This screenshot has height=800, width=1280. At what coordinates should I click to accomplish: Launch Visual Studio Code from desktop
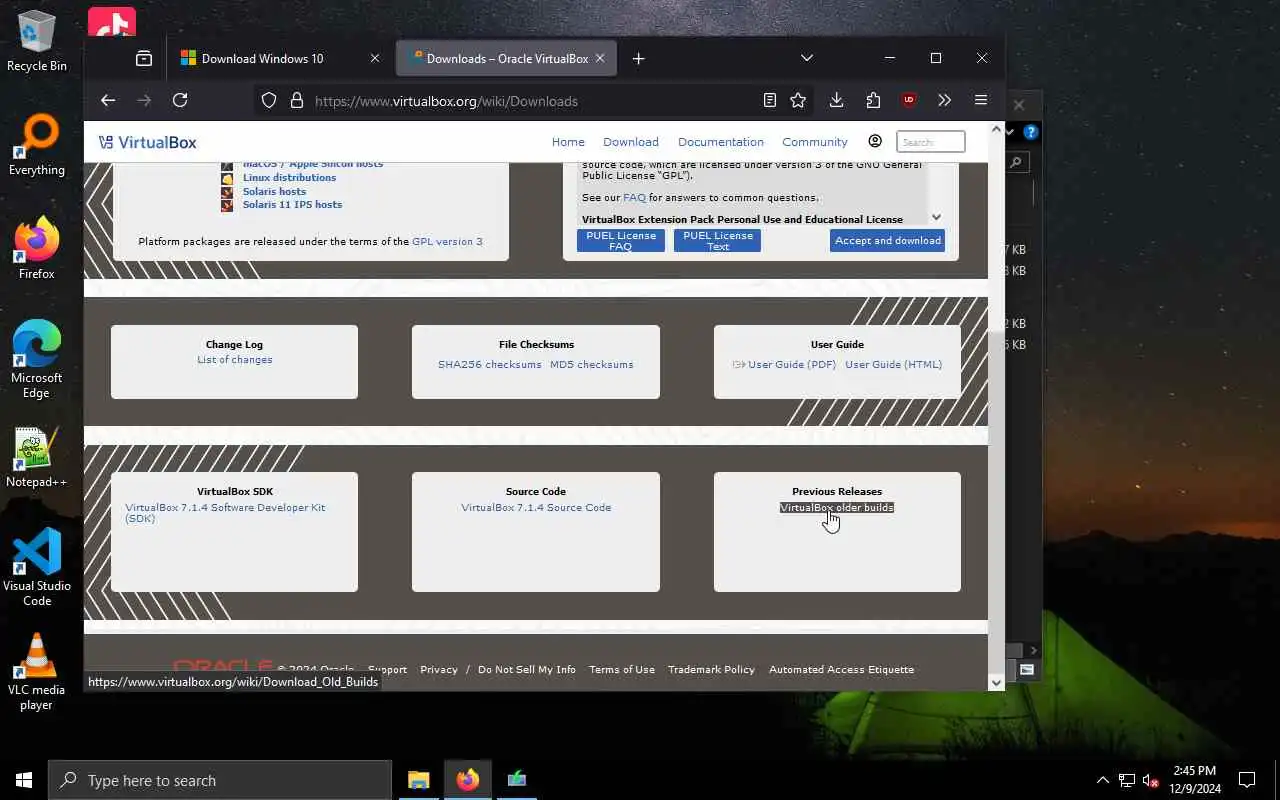click(37, 567)
